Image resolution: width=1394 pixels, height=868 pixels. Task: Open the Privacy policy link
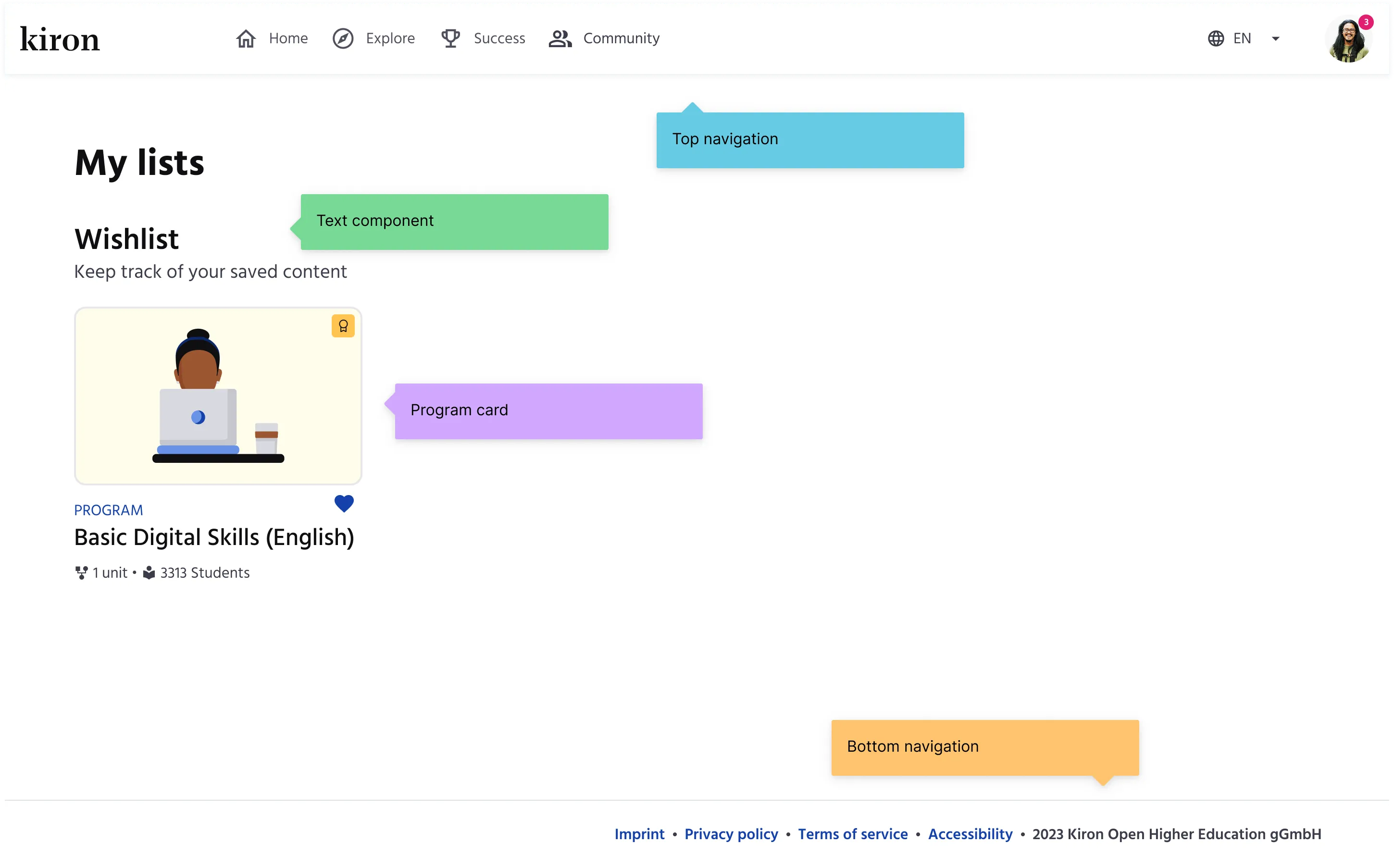coord(731,834)
